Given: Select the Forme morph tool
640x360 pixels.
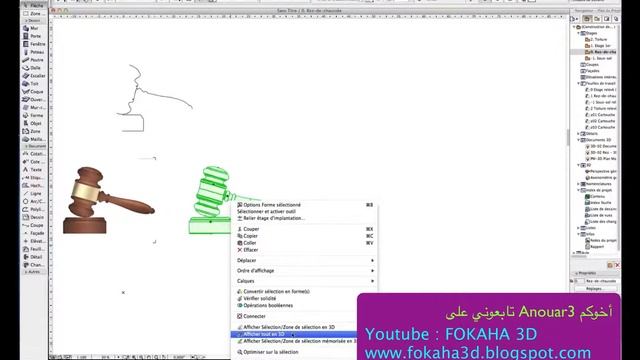Looking at the screenshot, I should point(34,116).
